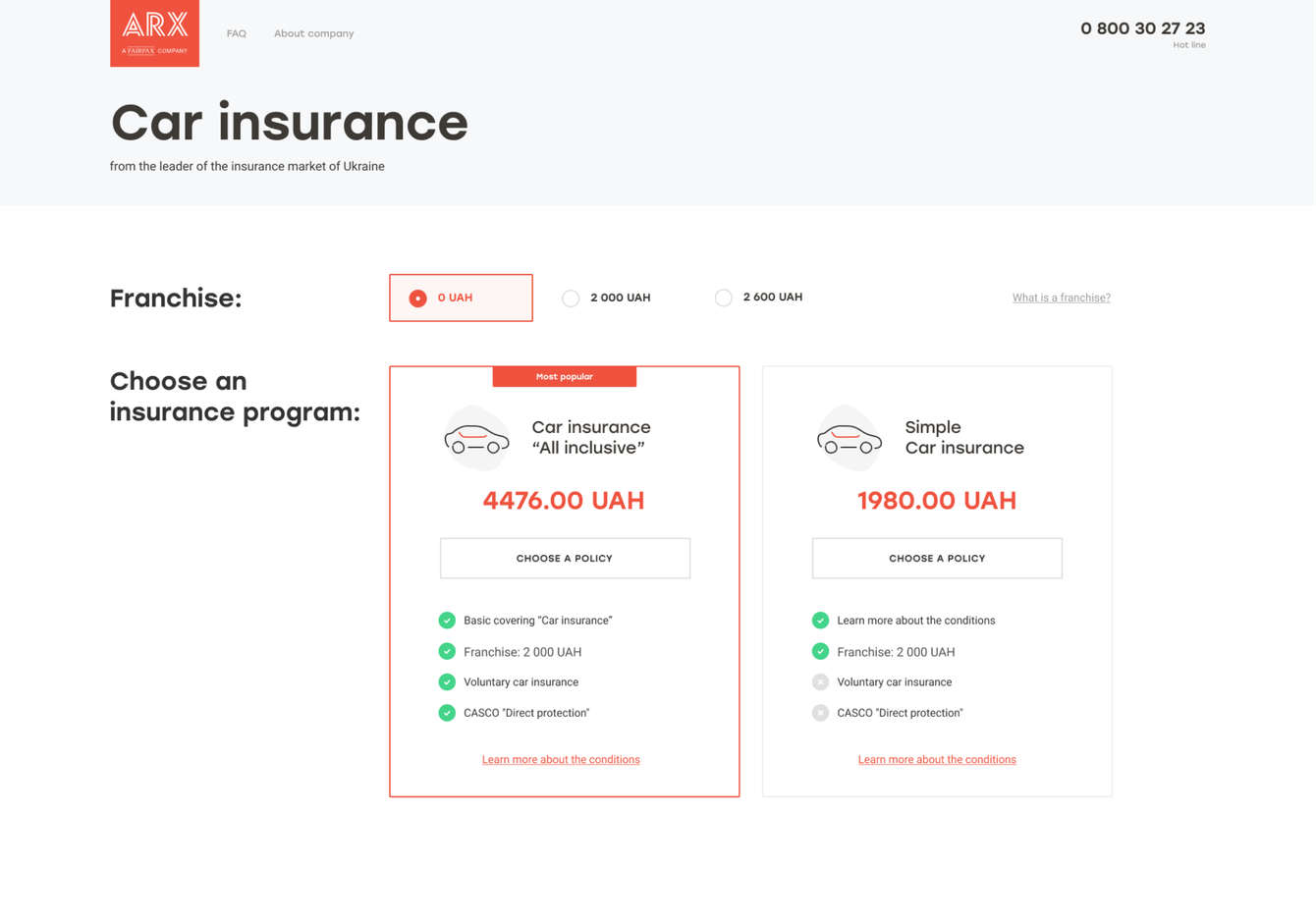Select the 2 600 UAH franchise radio
The image size is (1316, 923).
tap(724, 298)
